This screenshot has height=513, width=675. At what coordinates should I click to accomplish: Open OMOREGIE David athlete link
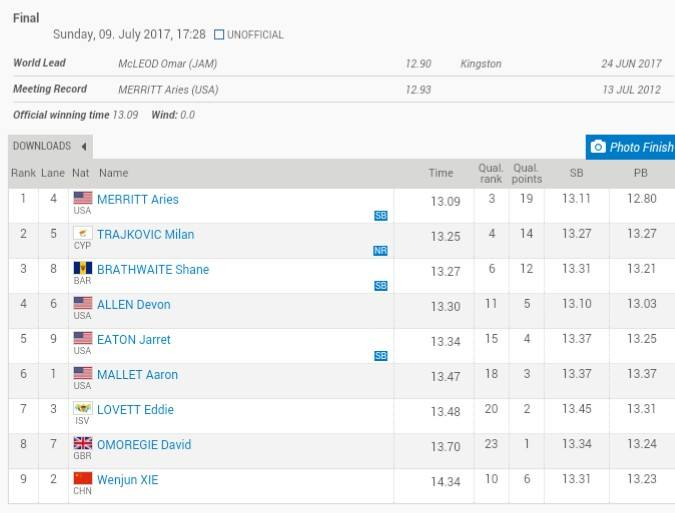(144, 445)
